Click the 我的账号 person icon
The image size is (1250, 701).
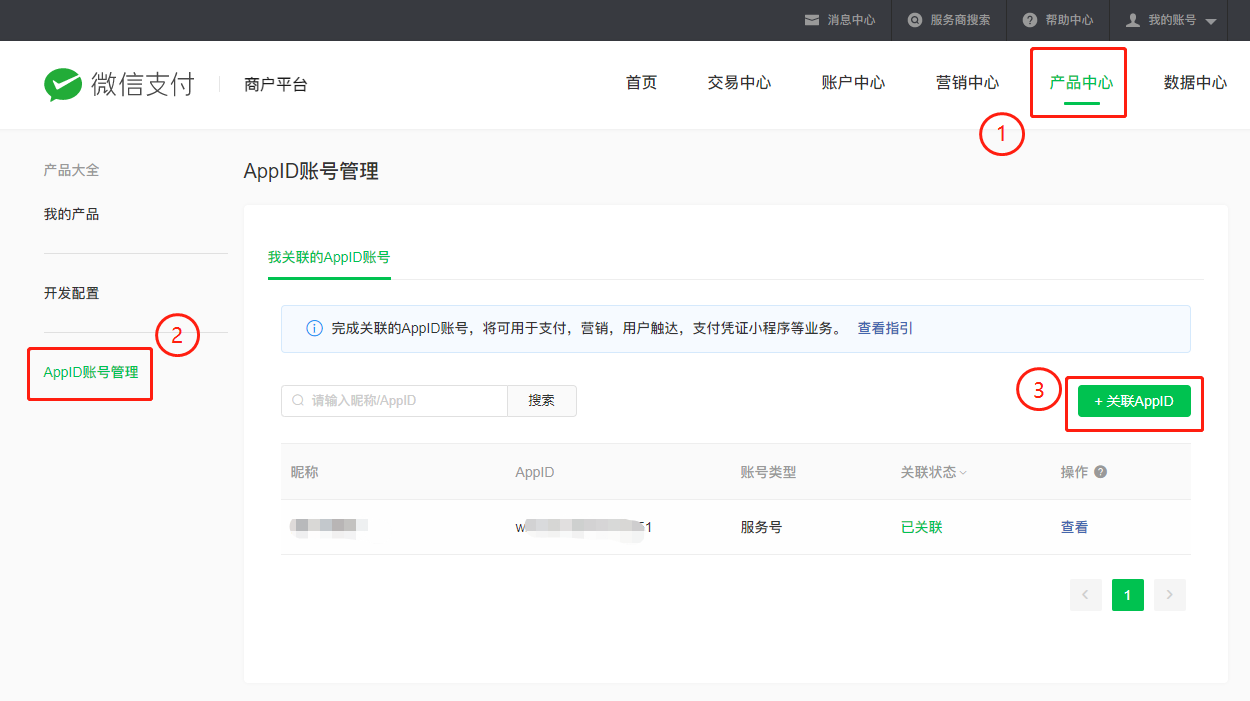[1134, 20]
